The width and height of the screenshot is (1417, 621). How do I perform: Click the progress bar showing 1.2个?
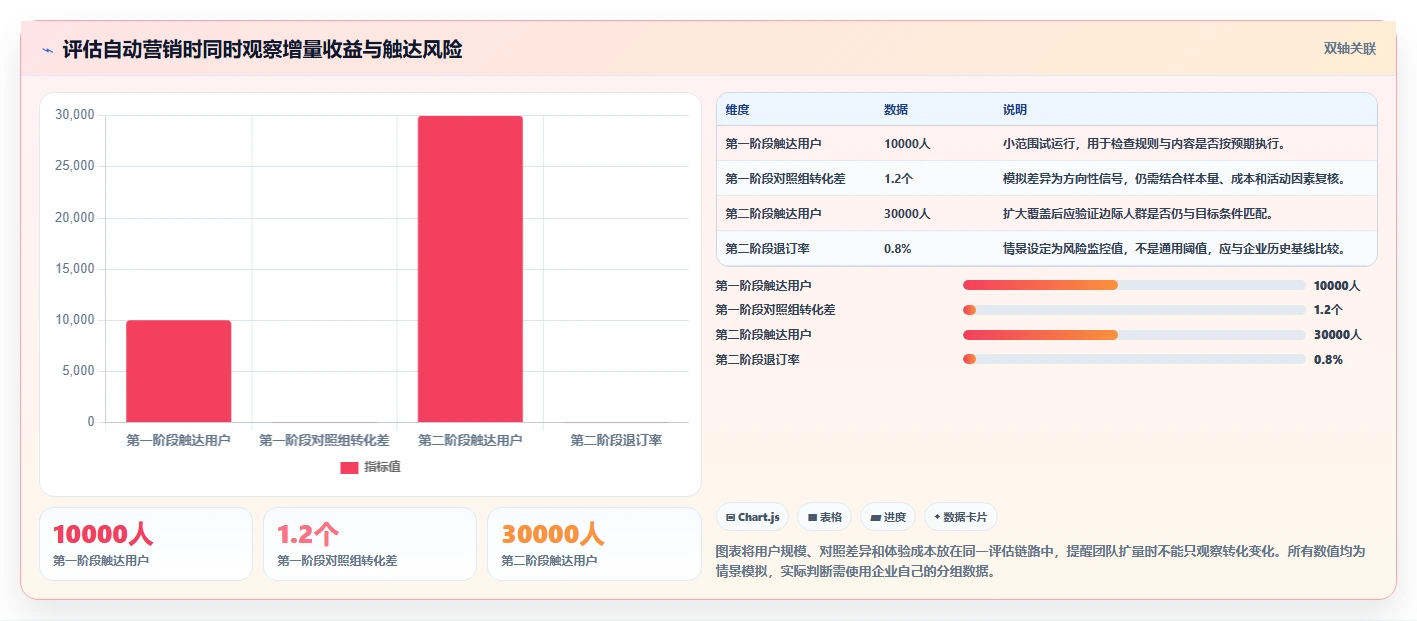(x=1134, y=310)
